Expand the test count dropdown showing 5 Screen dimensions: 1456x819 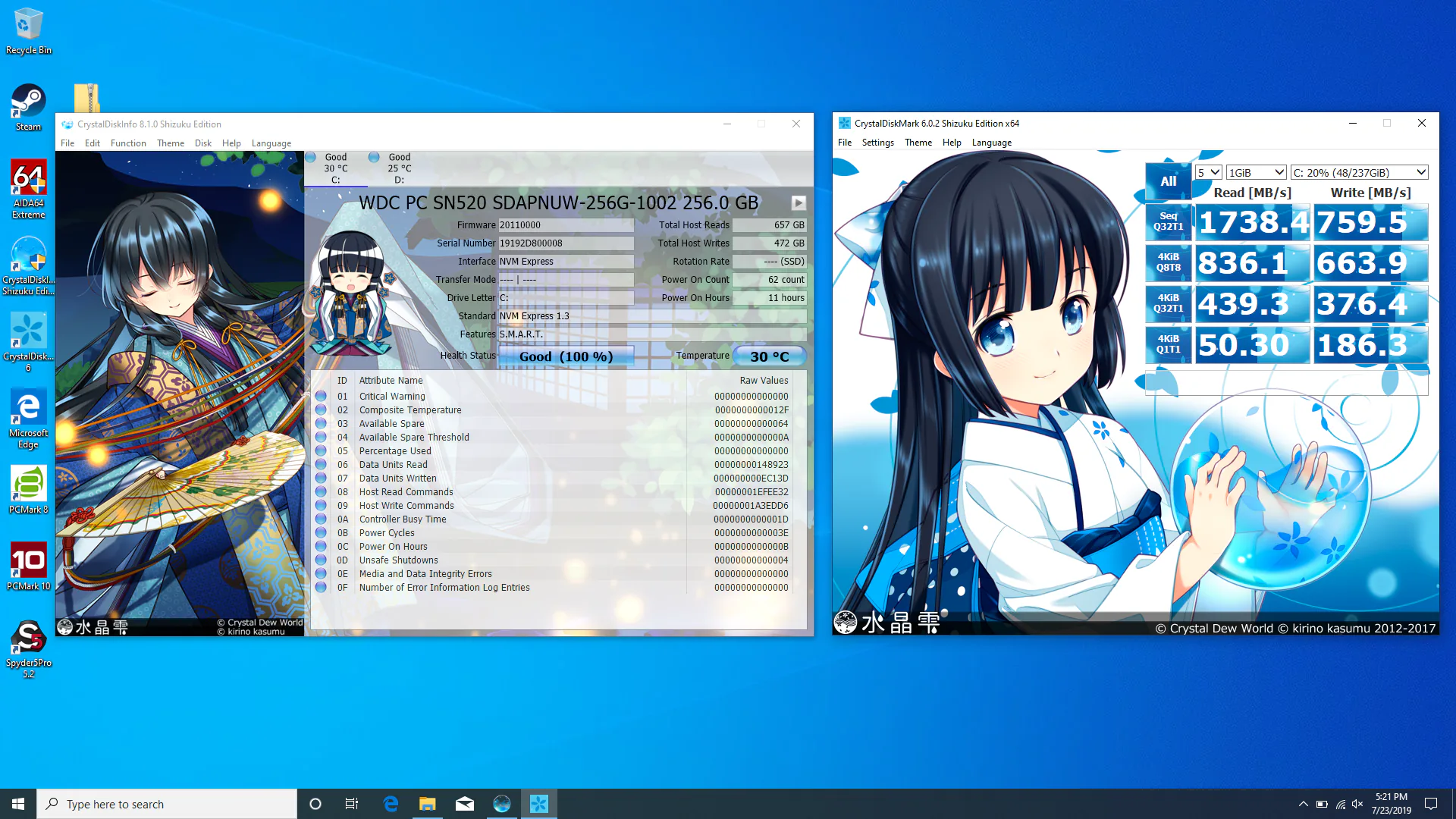pos(1208,173)
